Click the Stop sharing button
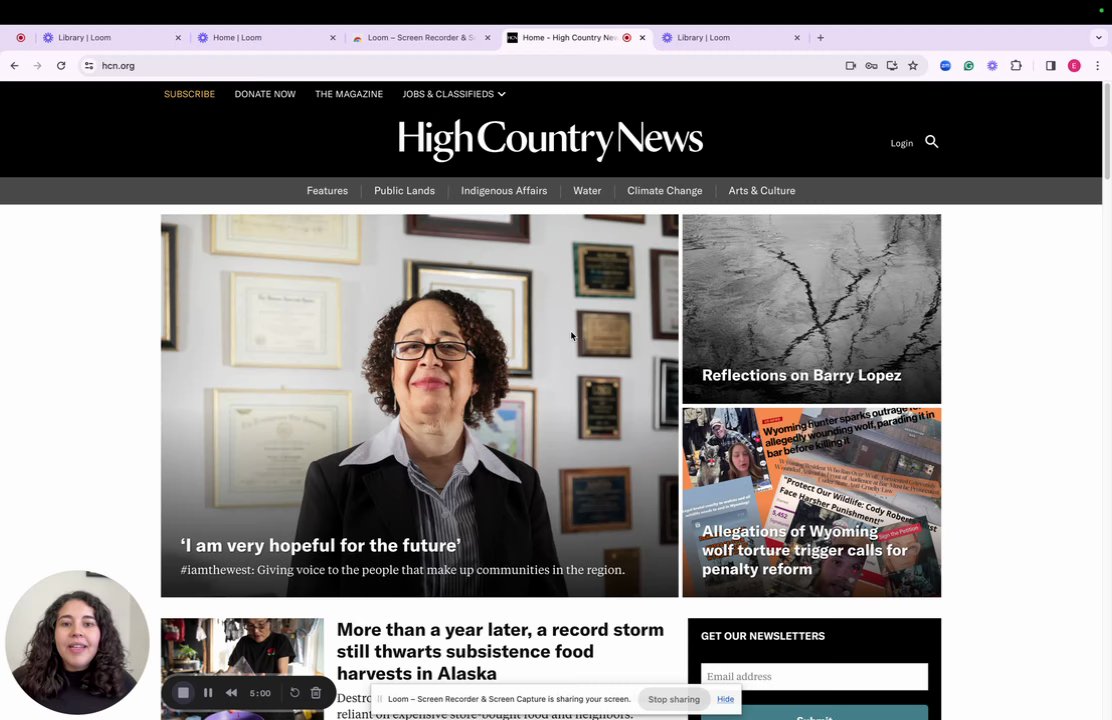This screenshot has width=1112, height=720. 674,699
